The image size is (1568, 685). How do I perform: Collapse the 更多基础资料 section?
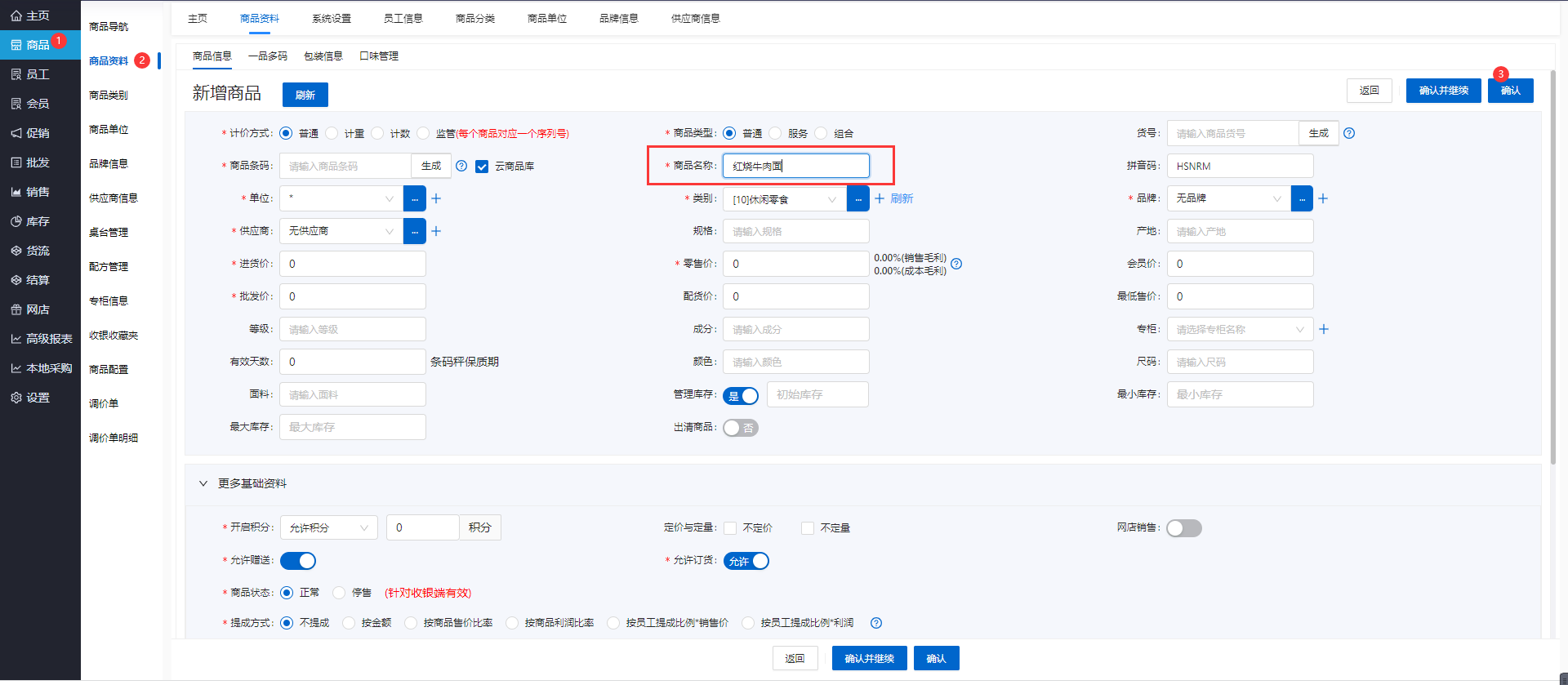(x=203, y=483)
